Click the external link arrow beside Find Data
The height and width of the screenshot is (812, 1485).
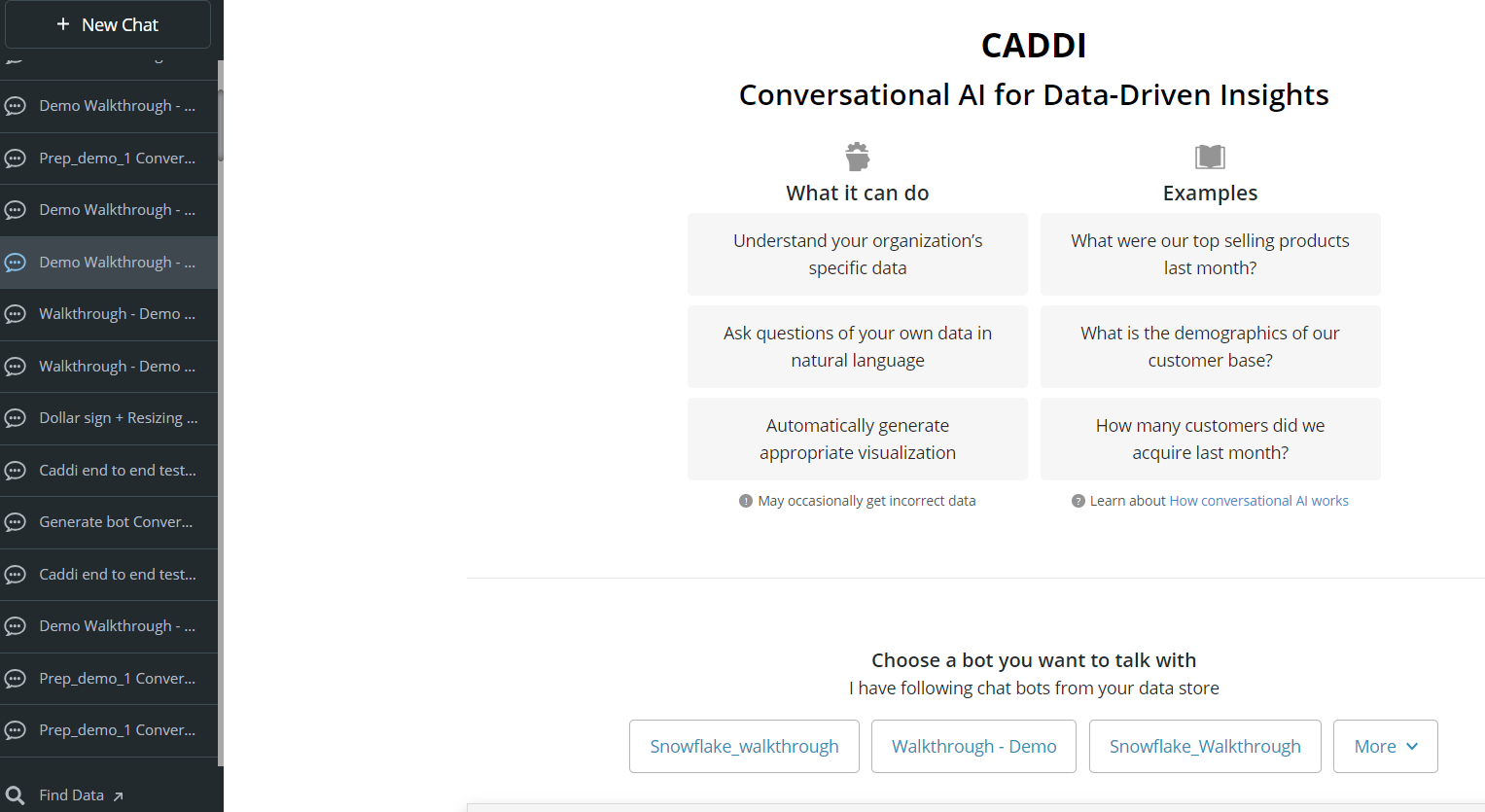(118, 796)
